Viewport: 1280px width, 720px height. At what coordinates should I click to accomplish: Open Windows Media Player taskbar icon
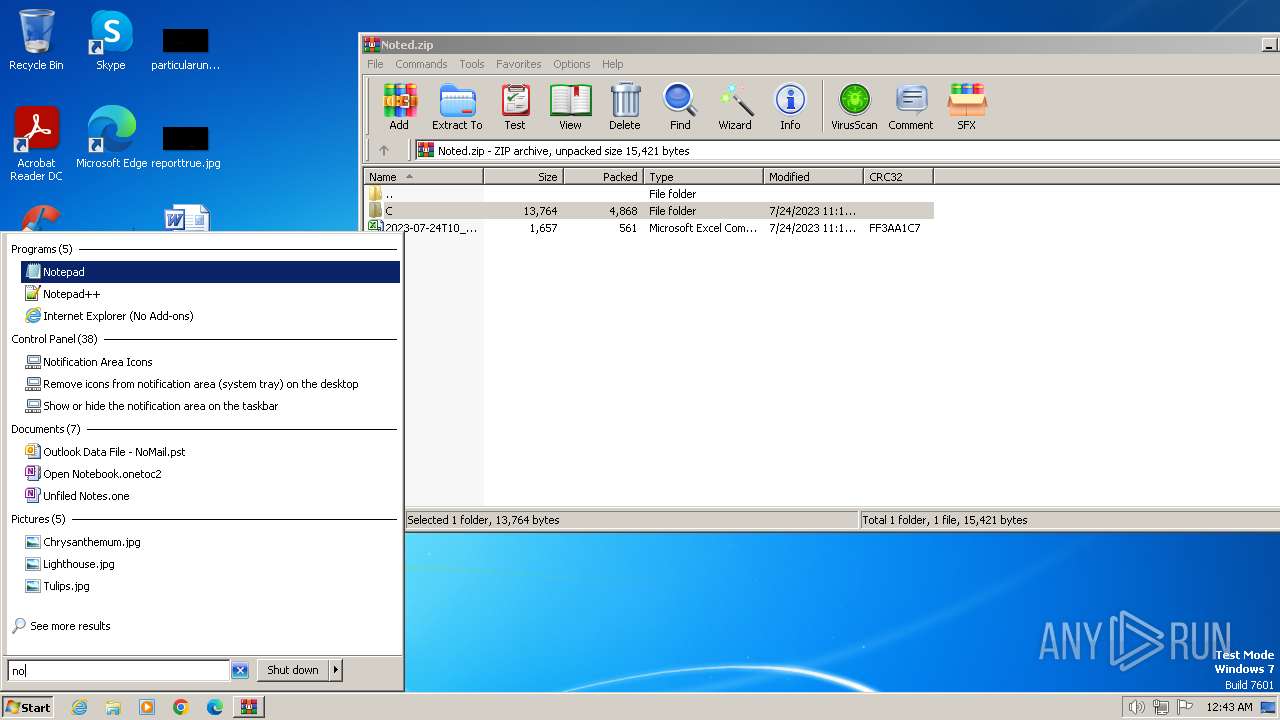(147, 707)
